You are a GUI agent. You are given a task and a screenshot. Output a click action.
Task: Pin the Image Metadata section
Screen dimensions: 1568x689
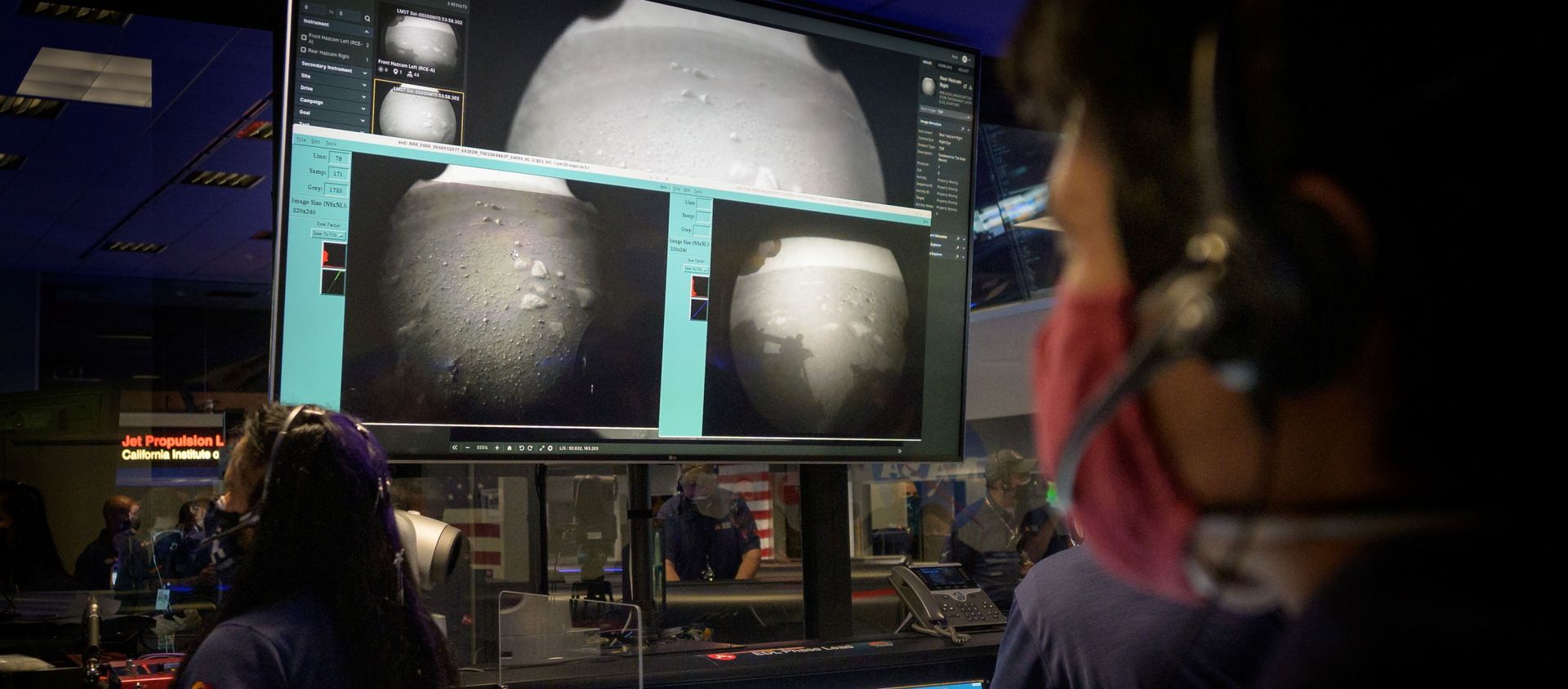point(962,129)
